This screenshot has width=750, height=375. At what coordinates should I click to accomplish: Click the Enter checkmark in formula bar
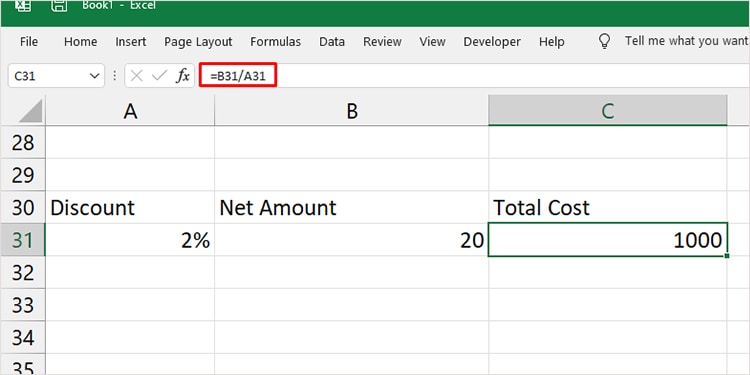[159, 76]
